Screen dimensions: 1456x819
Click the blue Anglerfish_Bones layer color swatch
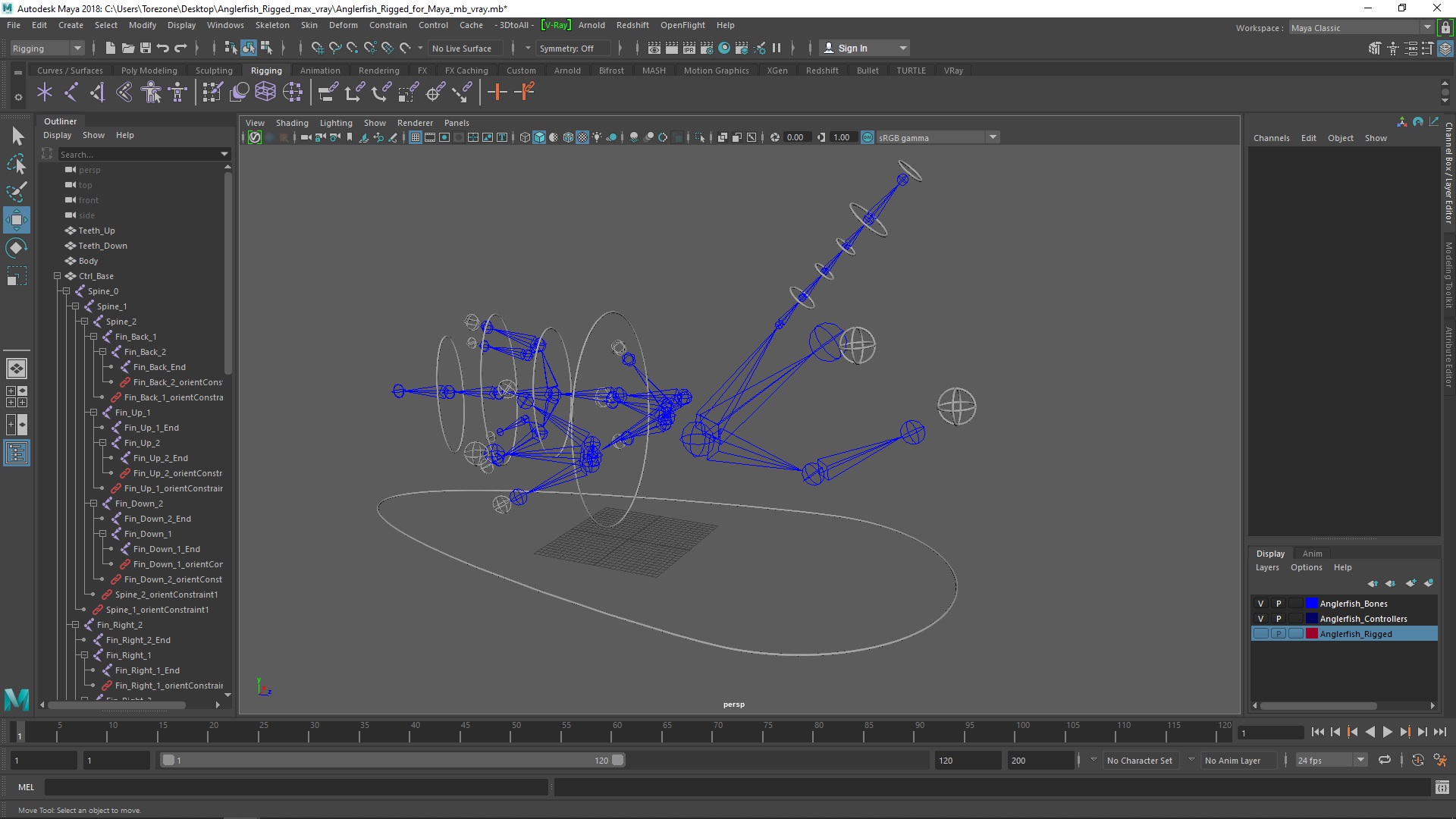coord(1311,604)
